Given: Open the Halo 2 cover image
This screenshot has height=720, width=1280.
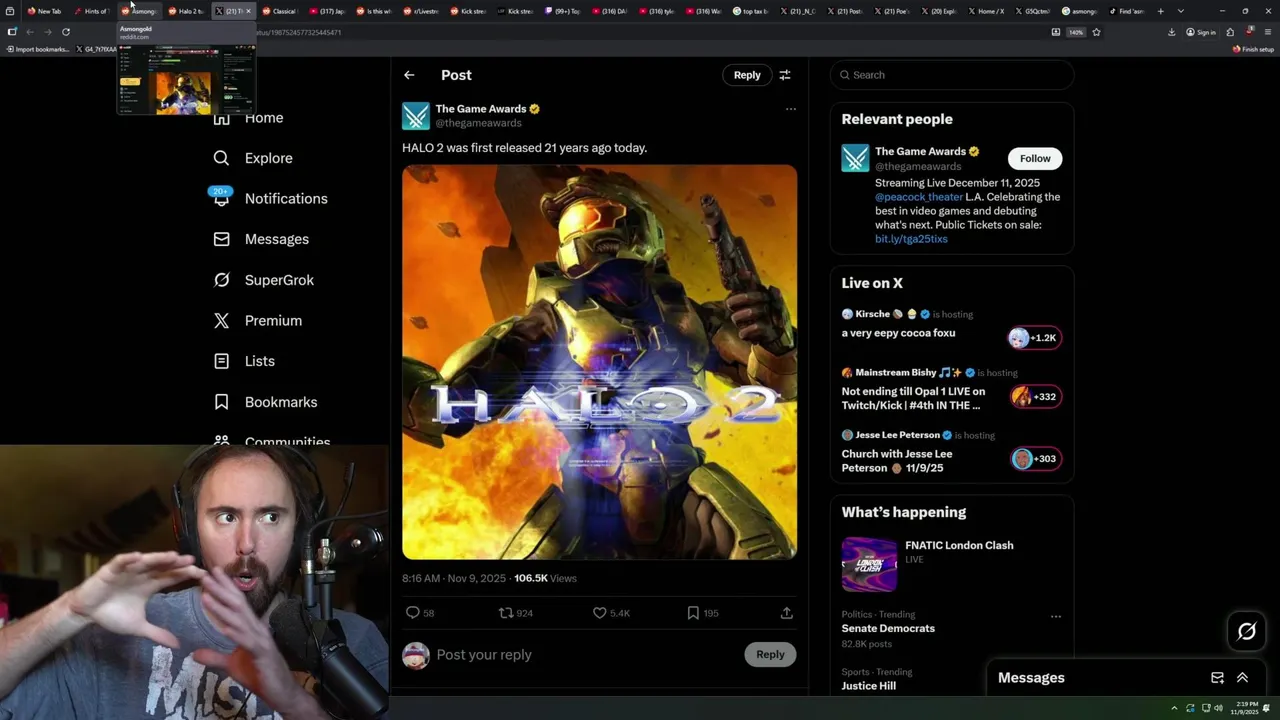Looking at the screenshot, I should point(600,362).
